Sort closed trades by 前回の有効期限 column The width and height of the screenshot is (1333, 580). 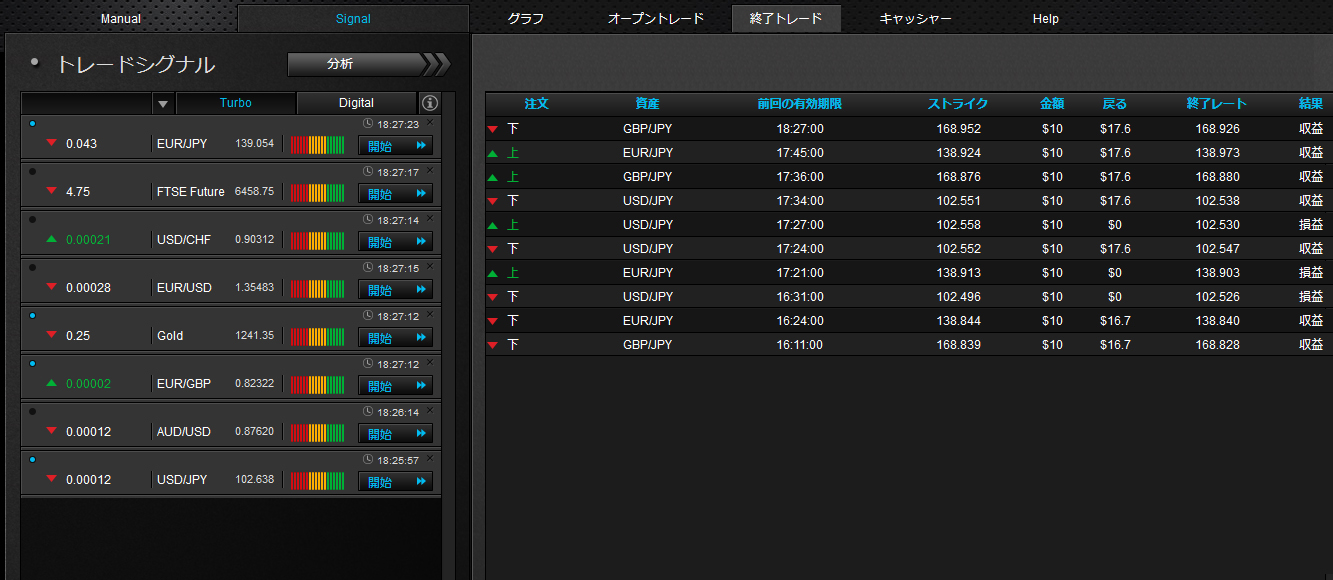(799, 104)
